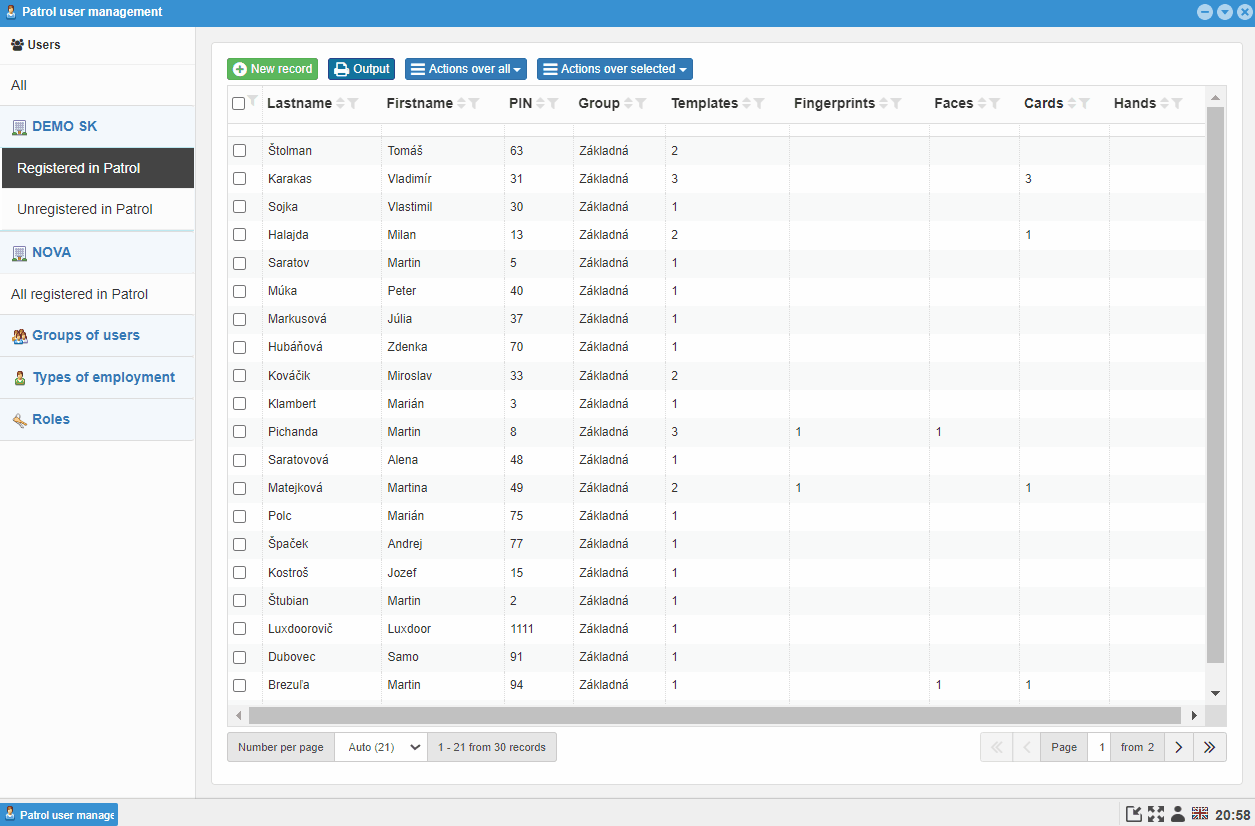Click the vertical scrollbar of the table
The image size is (1255, 826).
1215,385
